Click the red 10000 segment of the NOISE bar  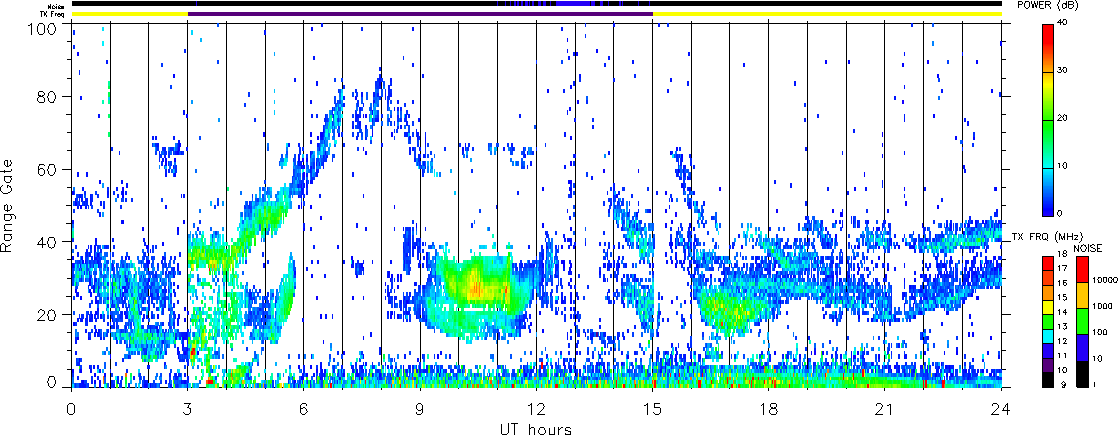[x=1082, y=269]
